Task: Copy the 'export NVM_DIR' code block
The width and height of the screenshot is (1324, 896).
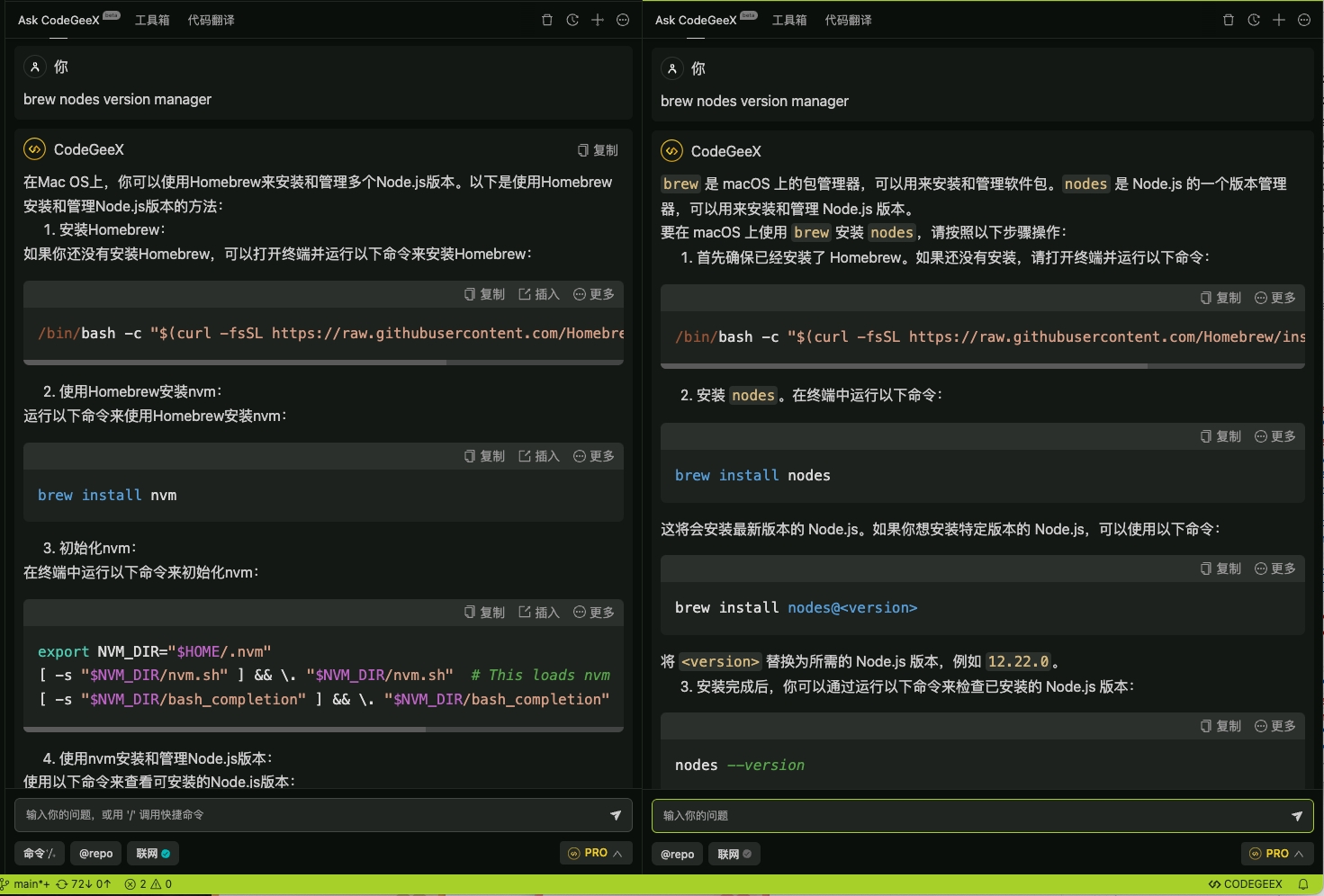Action: (x=484, y=613)
